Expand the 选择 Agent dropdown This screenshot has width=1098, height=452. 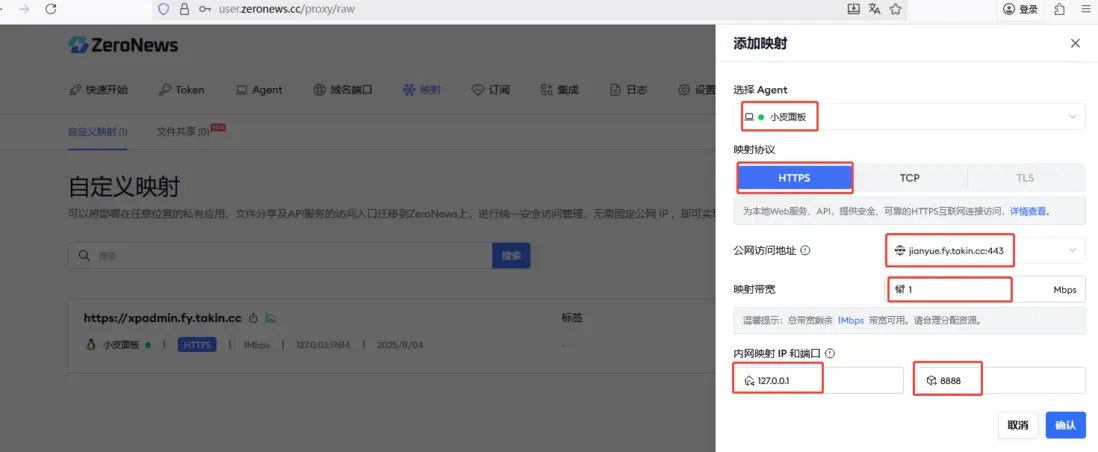[910, 116]
